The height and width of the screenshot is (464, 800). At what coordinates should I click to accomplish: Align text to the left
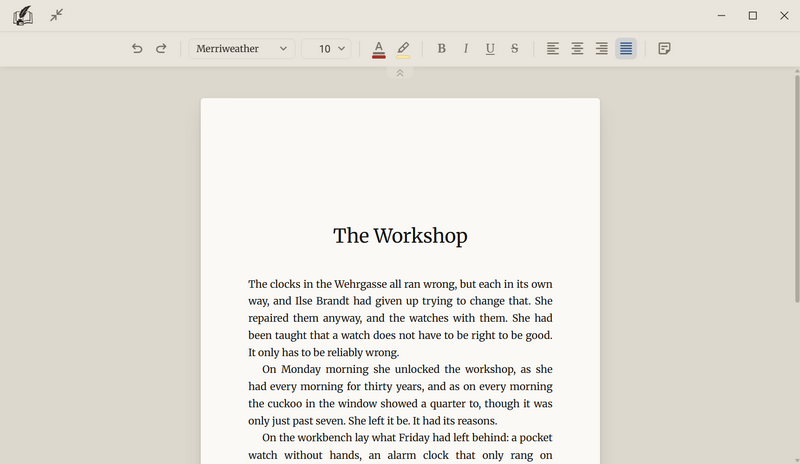[553, 48]
